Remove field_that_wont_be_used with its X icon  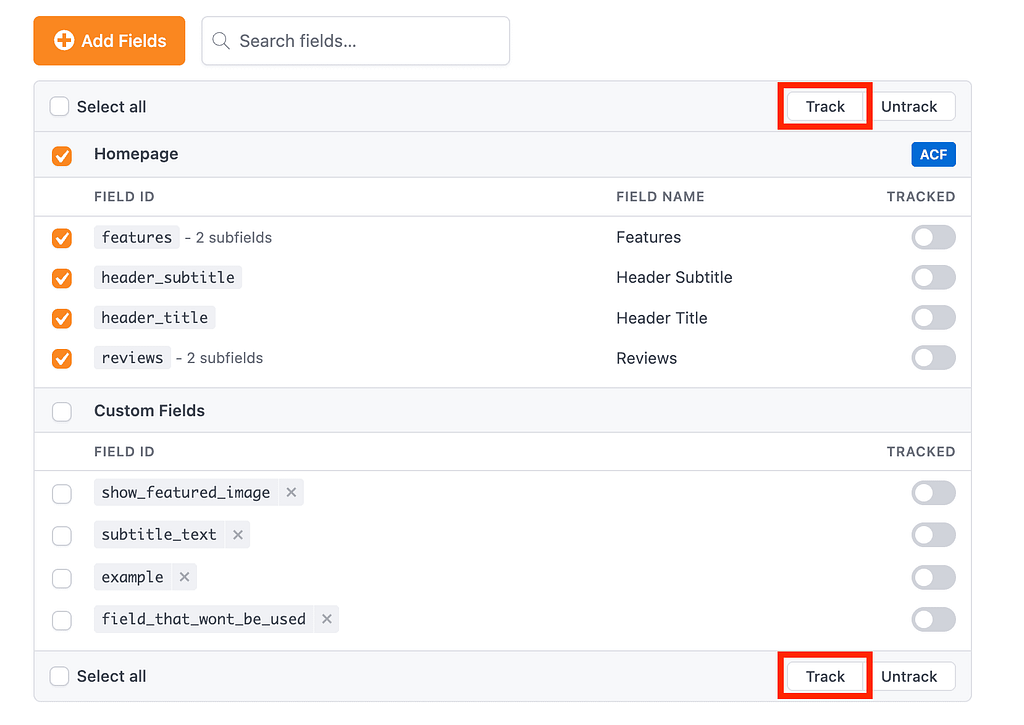click(x=327, y=619)
